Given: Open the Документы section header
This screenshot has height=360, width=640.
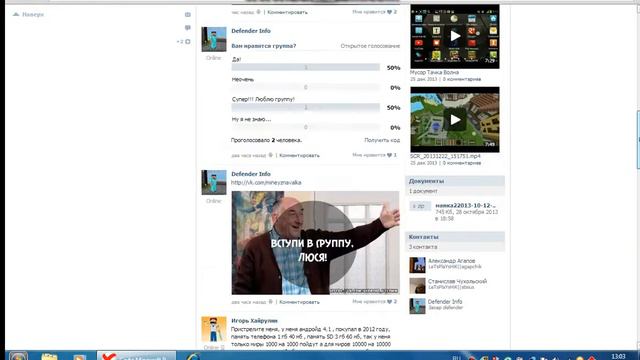Looking at the screenshot, I should click(x=455, y=181).
